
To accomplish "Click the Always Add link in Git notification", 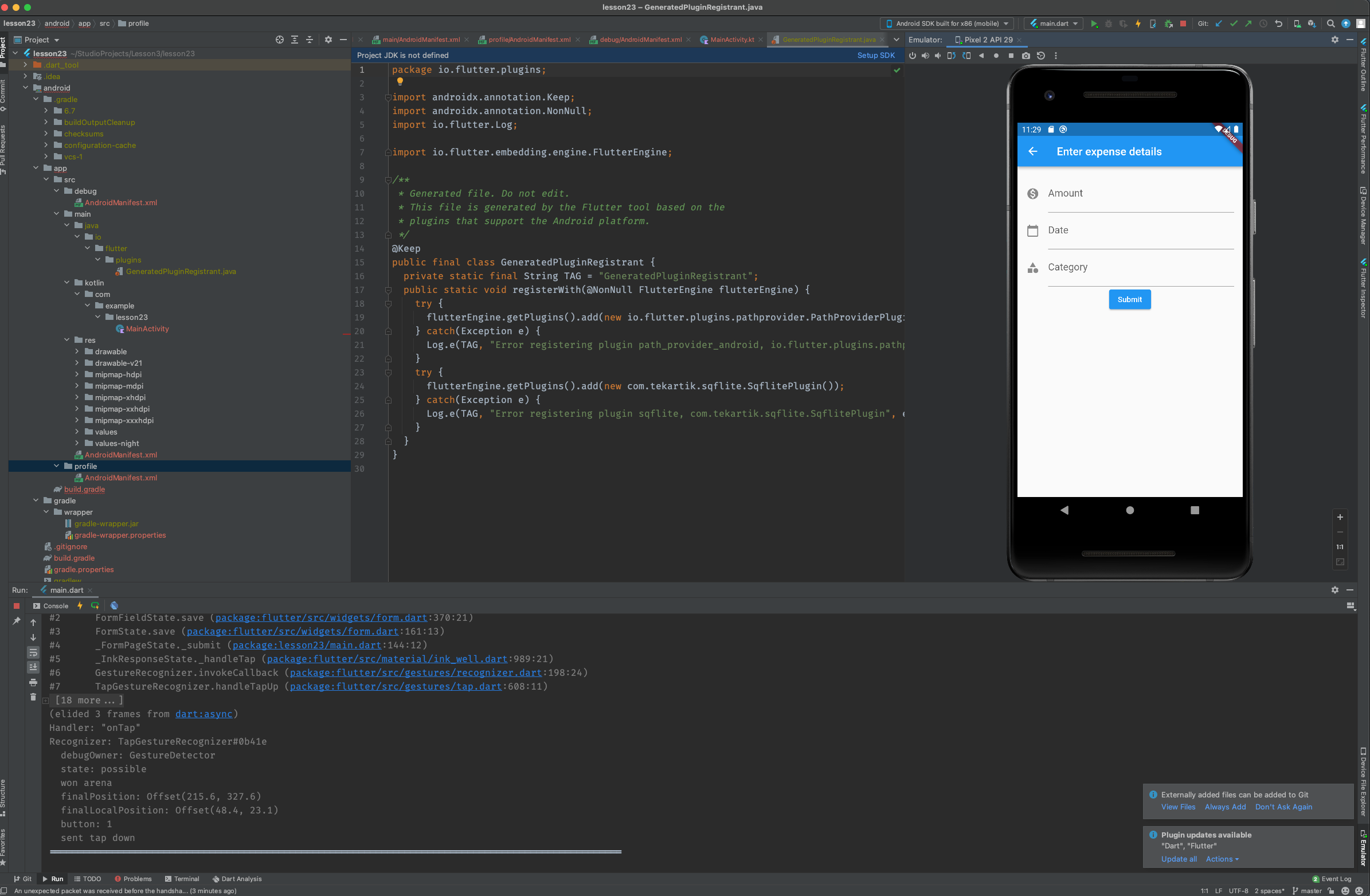I will pyautogui.click(x=1225, y=807).
